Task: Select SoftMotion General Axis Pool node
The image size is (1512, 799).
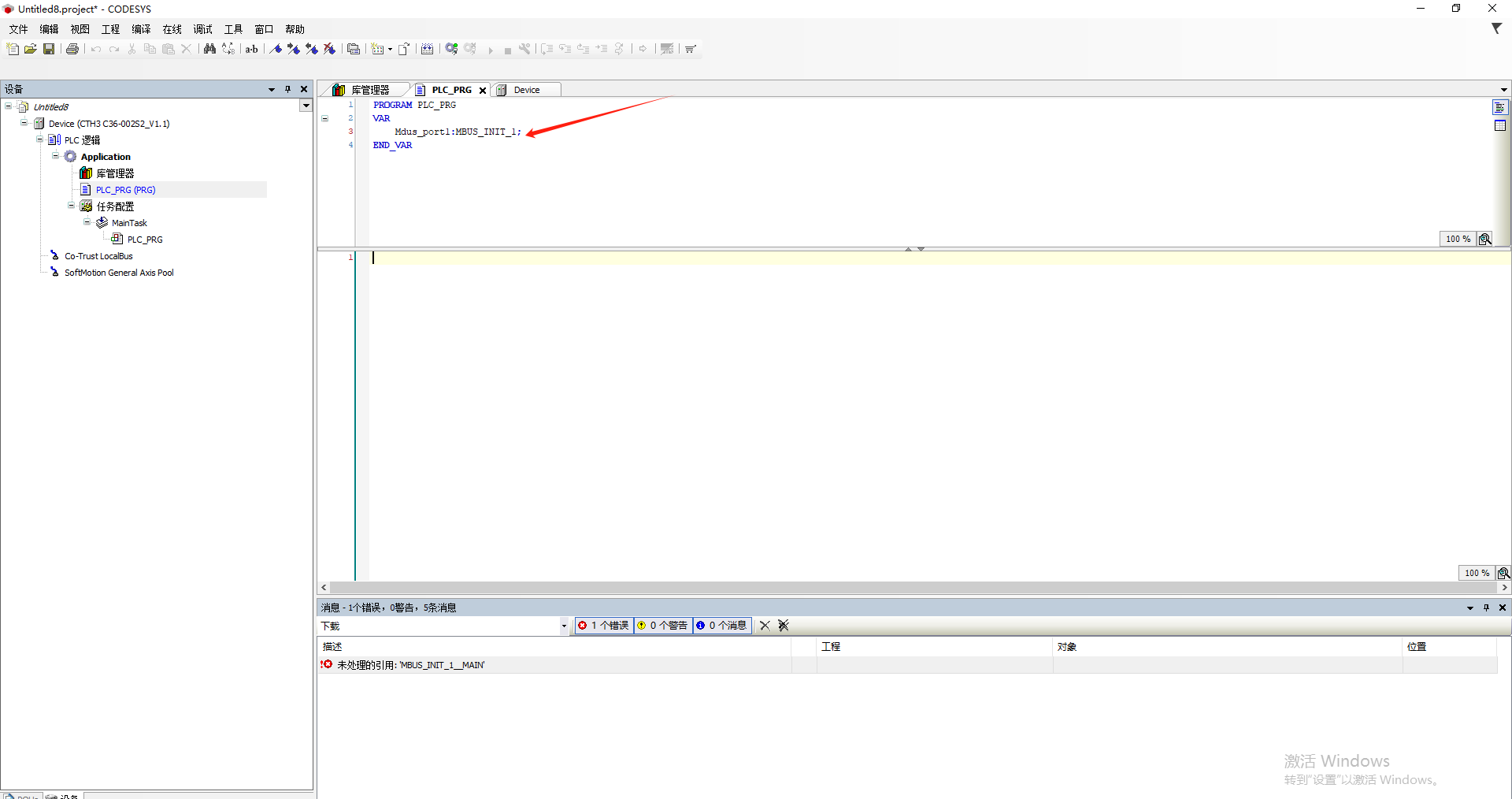Action: [119, 273]
